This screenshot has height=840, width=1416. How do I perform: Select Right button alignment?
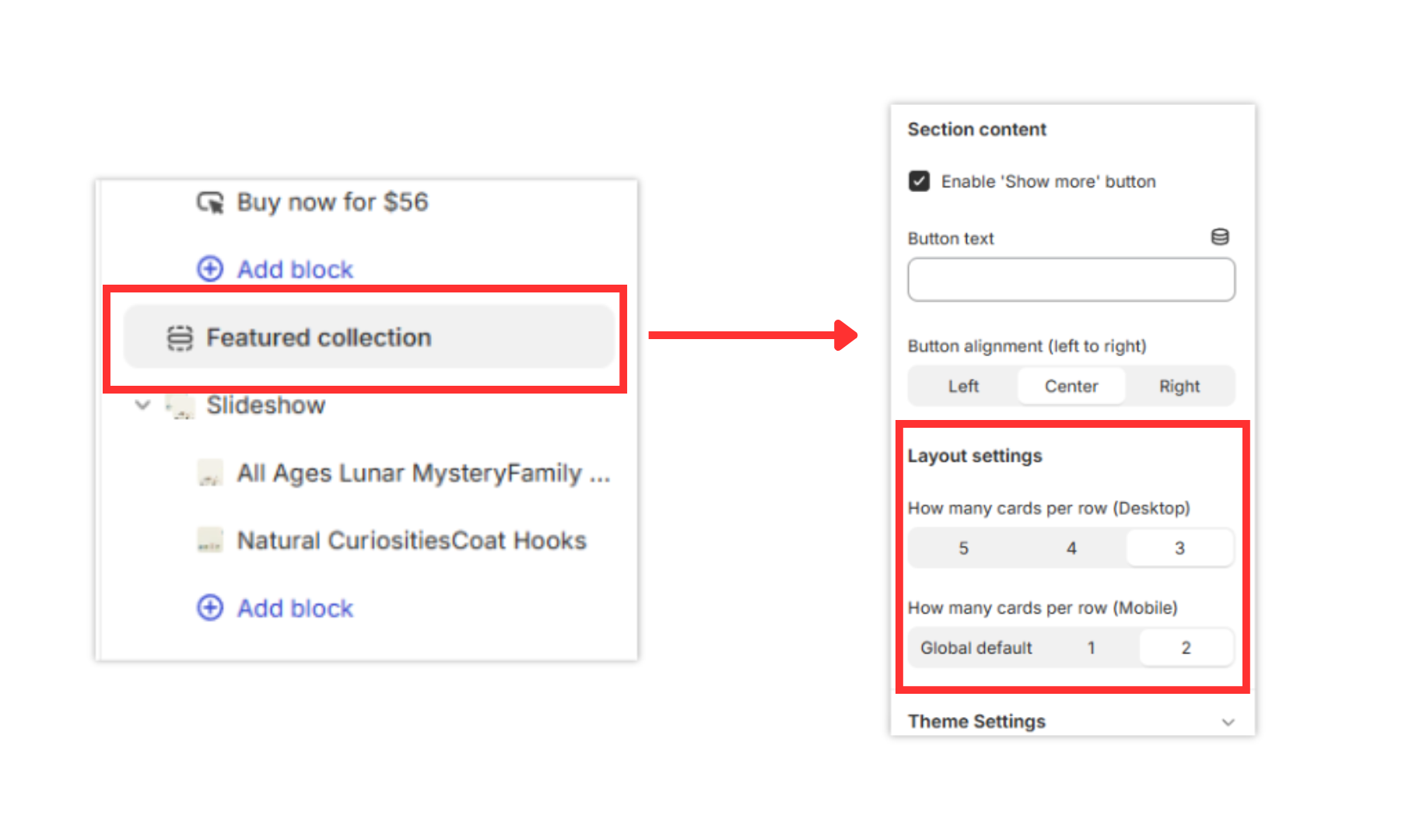pos(1179,386)
